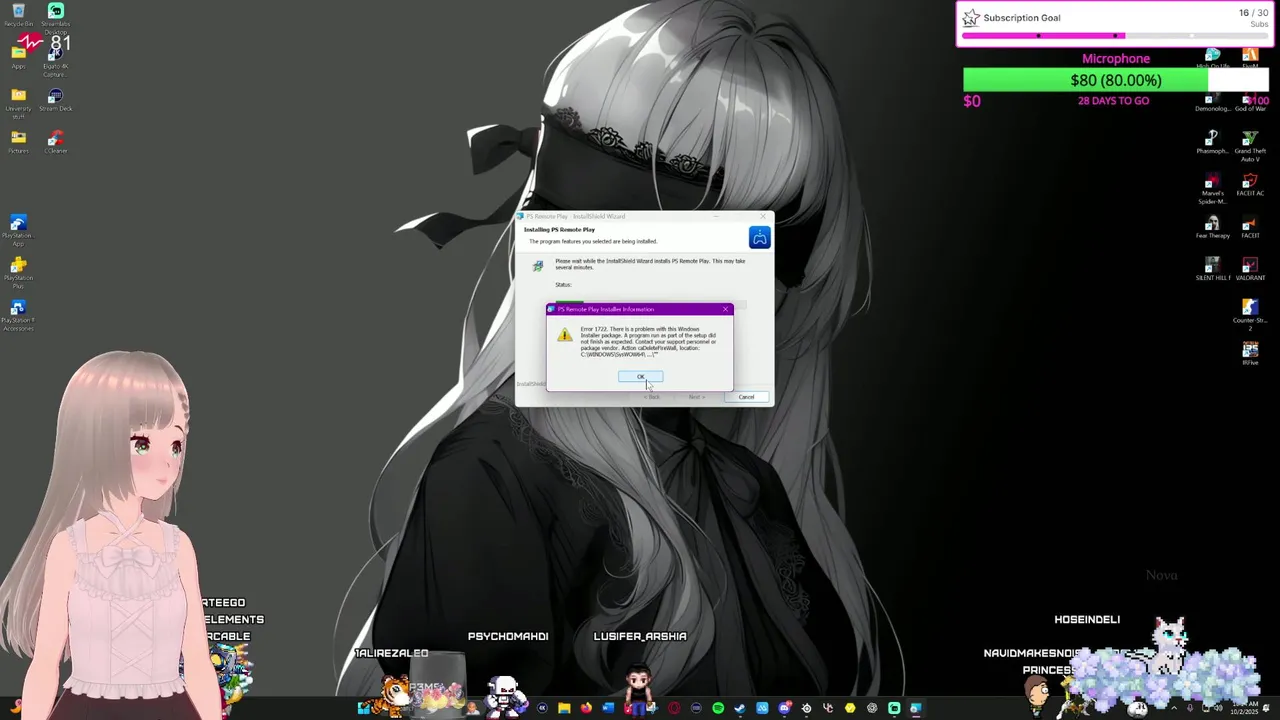The image size is (1280, 720).
Task: Launch Grand Theft Auto V shortcut
Action: tap(1250, 144)
